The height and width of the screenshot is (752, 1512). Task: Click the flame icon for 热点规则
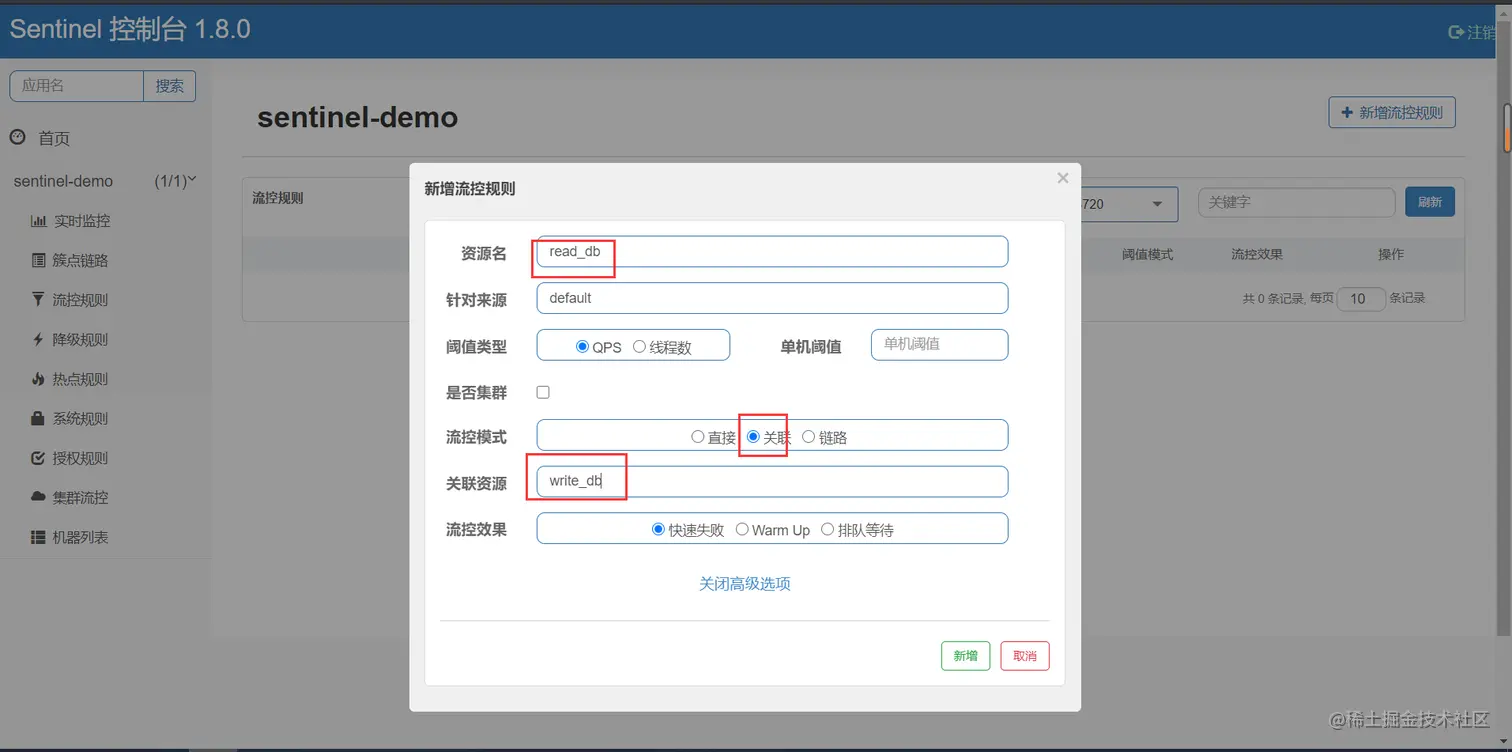tap(39, 379)
